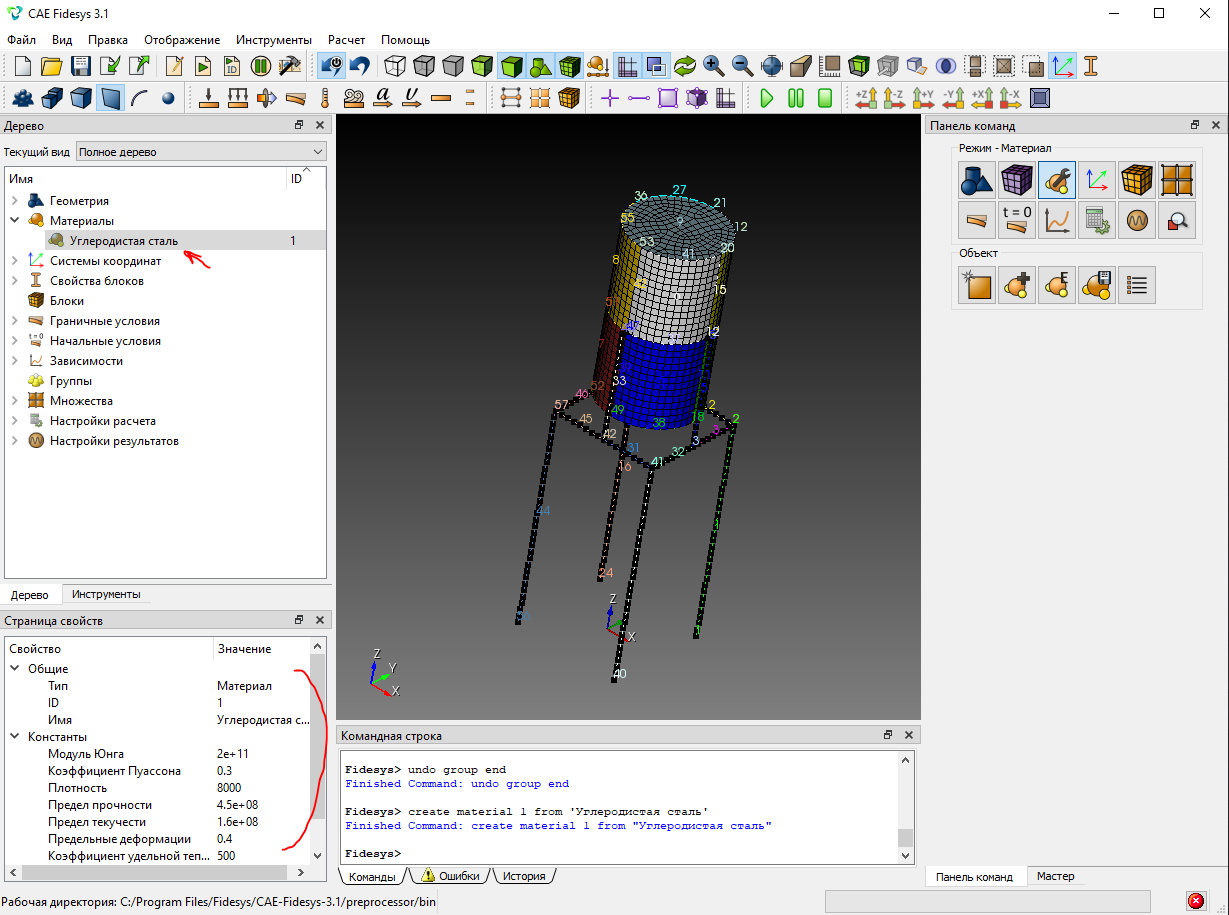The image size is (1229, 915).
Task: Set view direction to -Z
Action: [x=895, y=98]
